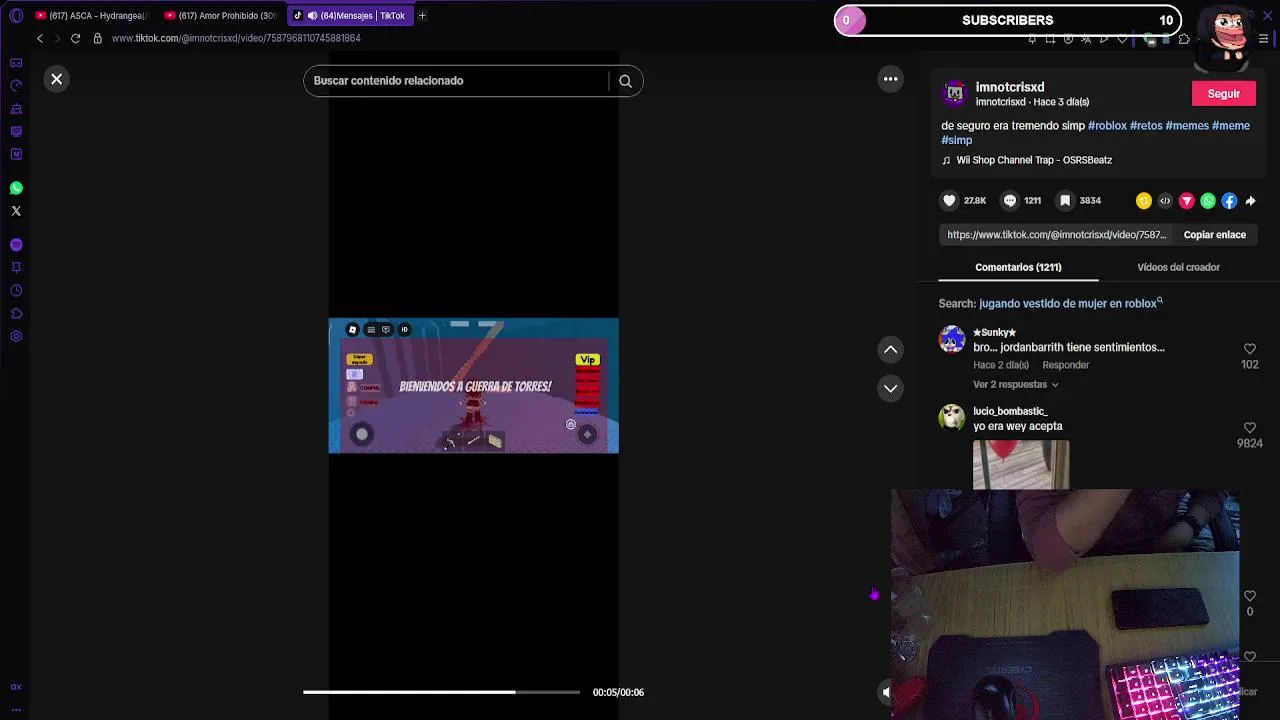
Task: Open ★Sunky★ commenter avatar
Action: pos(952,339)
